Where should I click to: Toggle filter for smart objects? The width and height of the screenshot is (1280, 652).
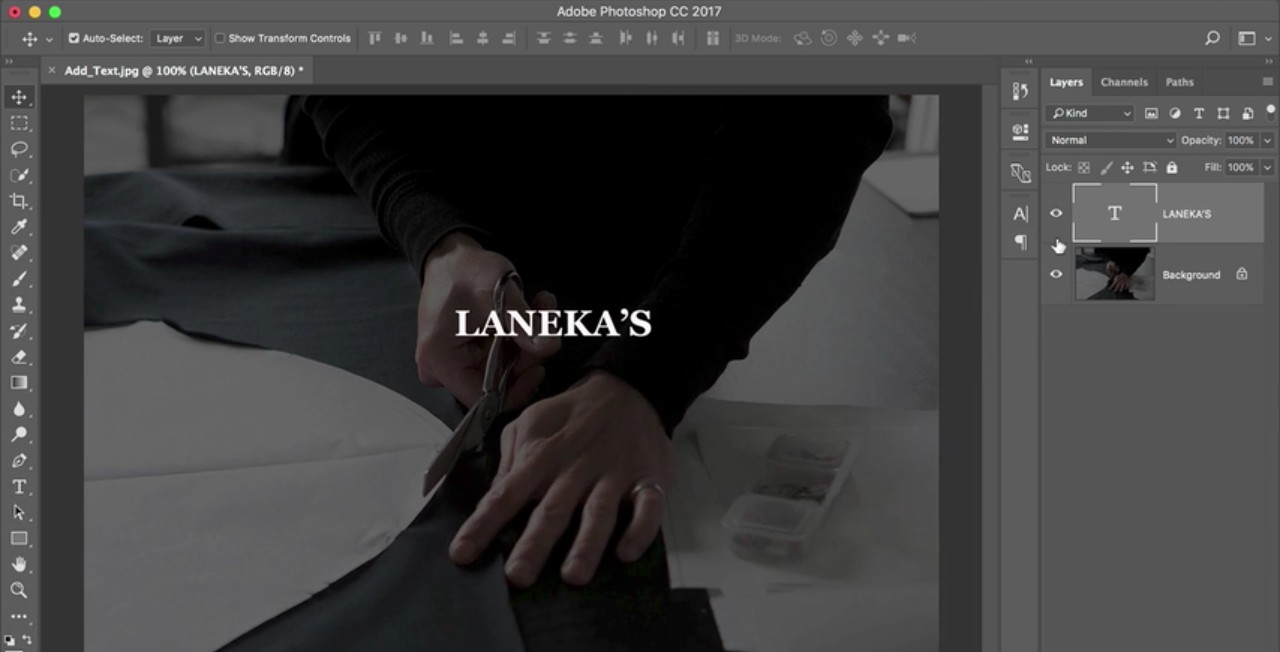click(x=1247, y=113)
